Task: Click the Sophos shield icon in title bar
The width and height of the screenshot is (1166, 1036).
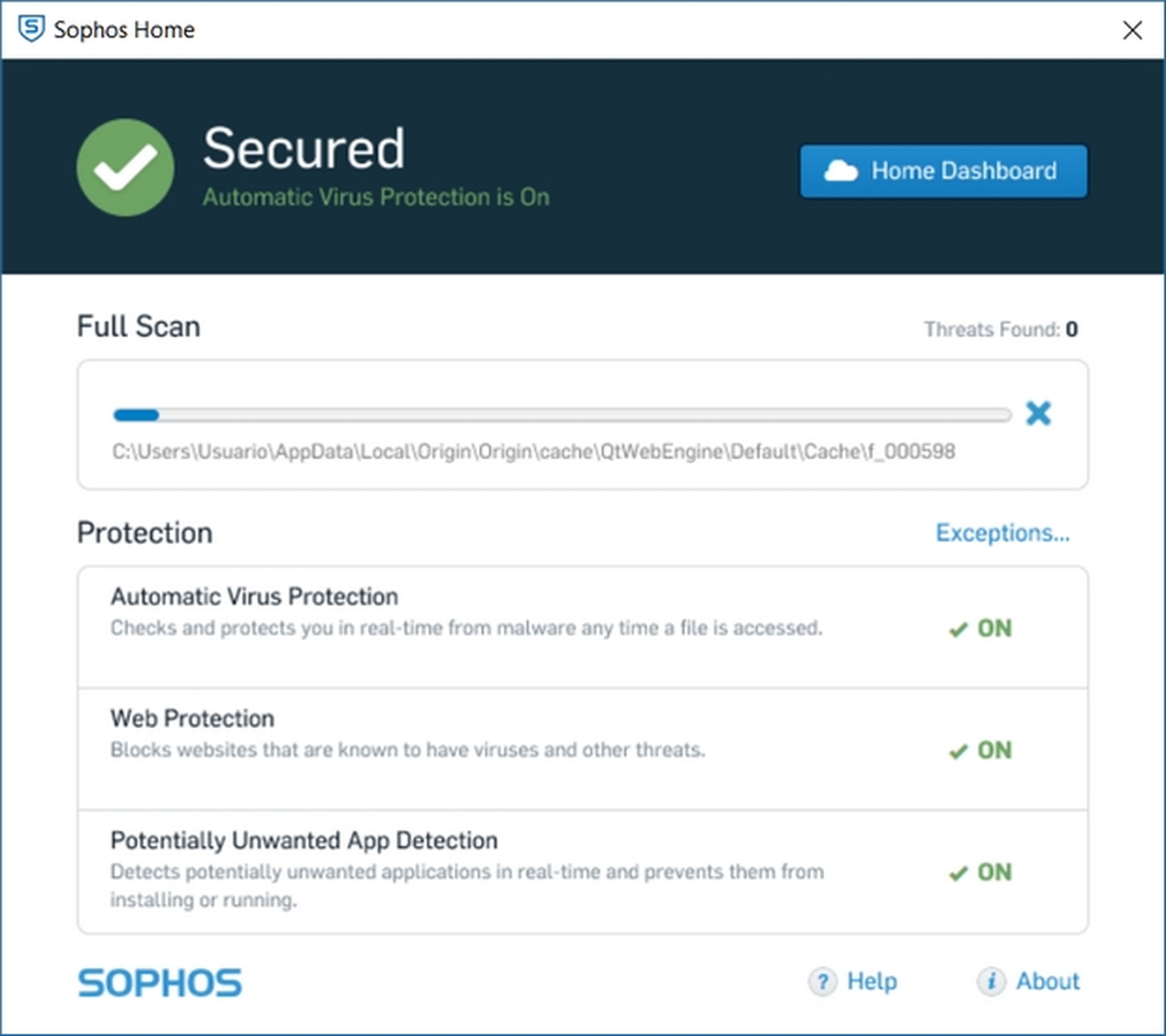Action: click(x=31, y=29)
